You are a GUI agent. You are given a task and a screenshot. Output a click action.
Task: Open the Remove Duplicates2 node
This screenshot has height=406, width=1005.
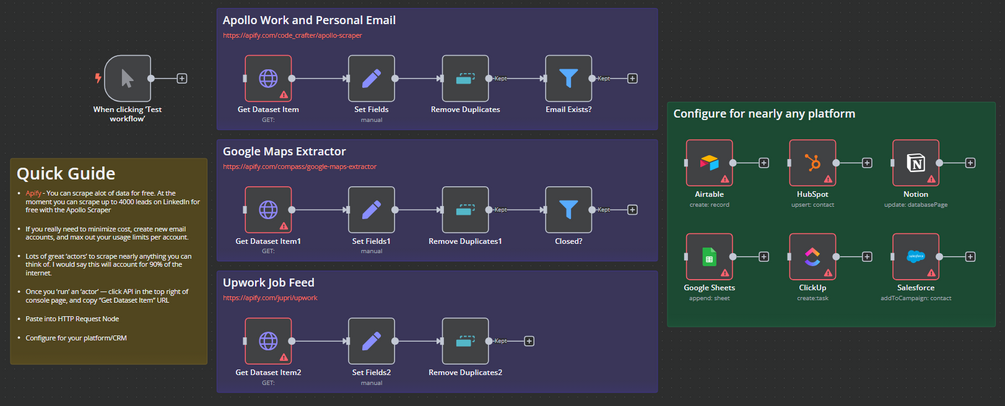(465, 341)
